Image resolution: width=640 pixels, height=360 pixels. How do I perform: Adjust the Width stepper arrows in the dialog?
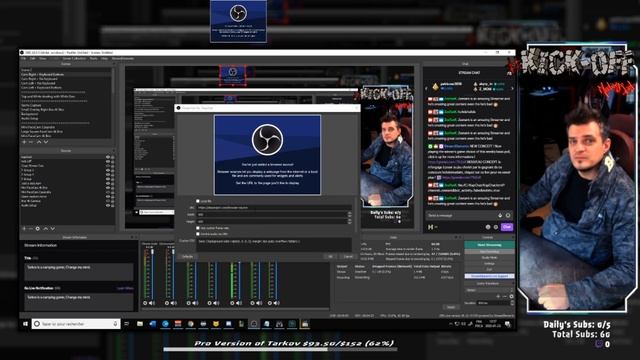[x=349, y=214]
